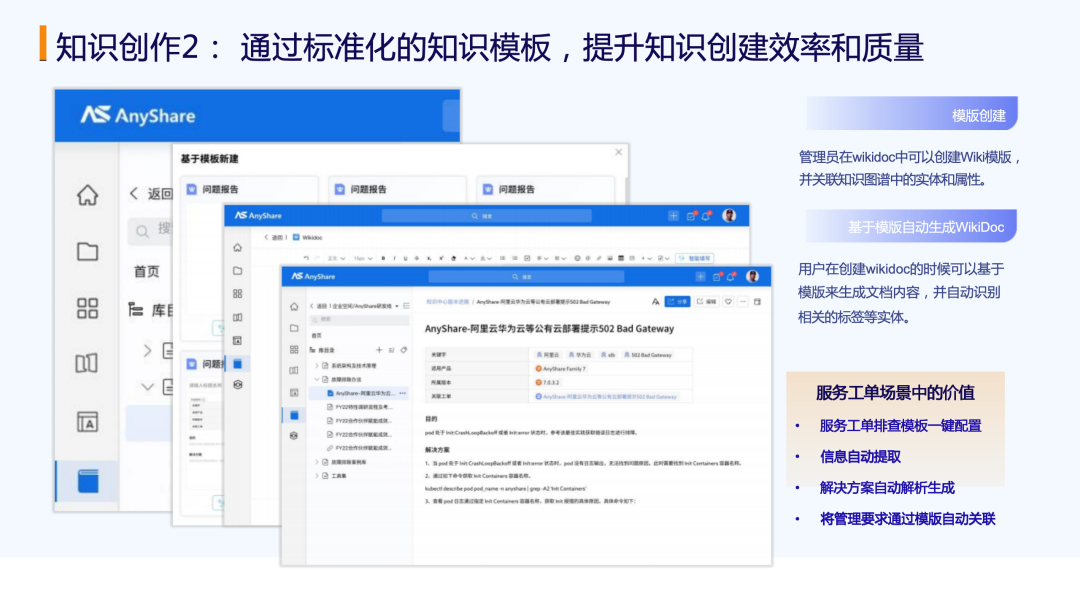Toggle italic in Wikidoc editor toolbar
1080x608 pixels.
coord(394,258)
